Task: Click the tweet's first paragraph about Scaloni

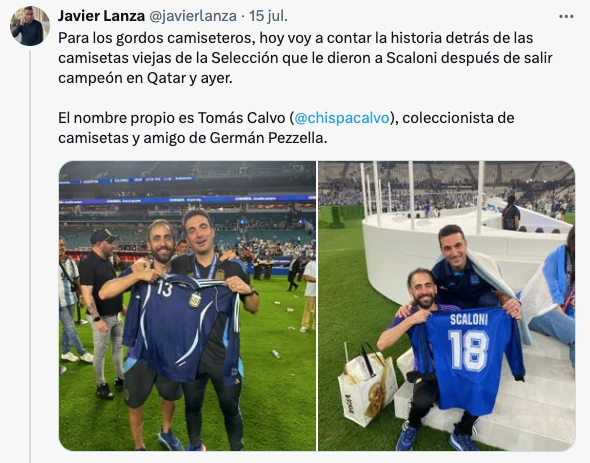Action: coord(305,58)
